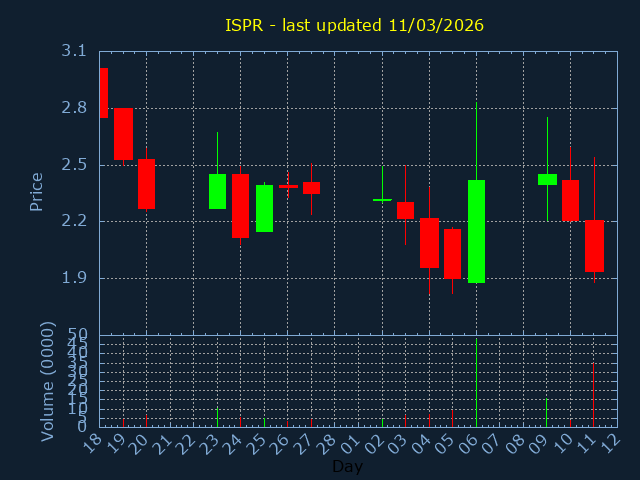Click the 1.9 price tick label

72,278
